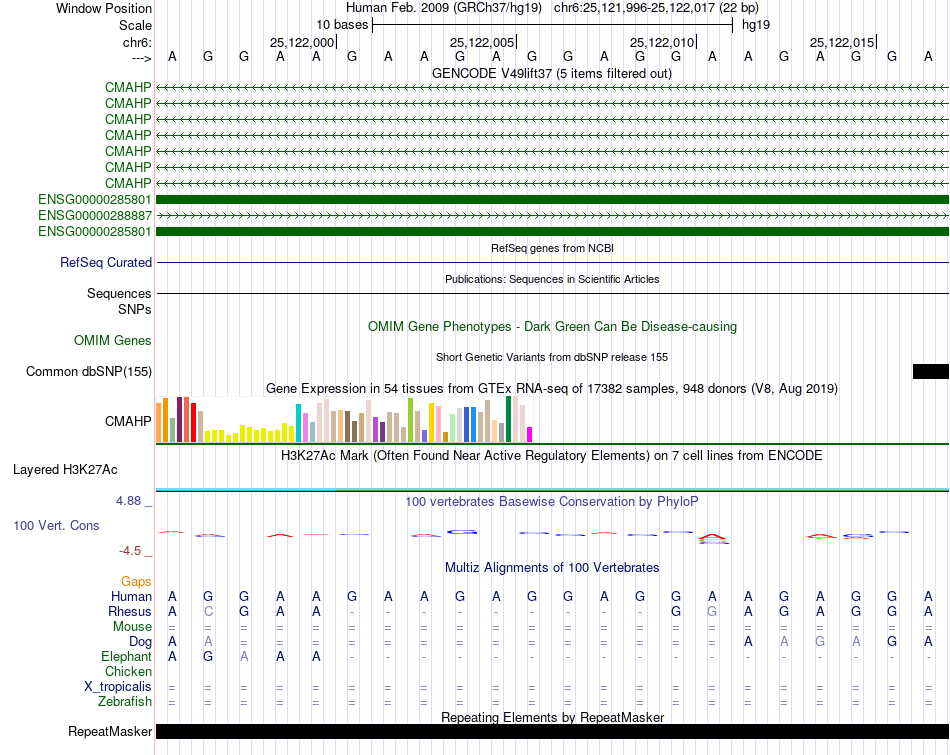Click the 100 Vert. Cons track label
Viewport: 950px width, 755px height.
[x=56, y=525]
